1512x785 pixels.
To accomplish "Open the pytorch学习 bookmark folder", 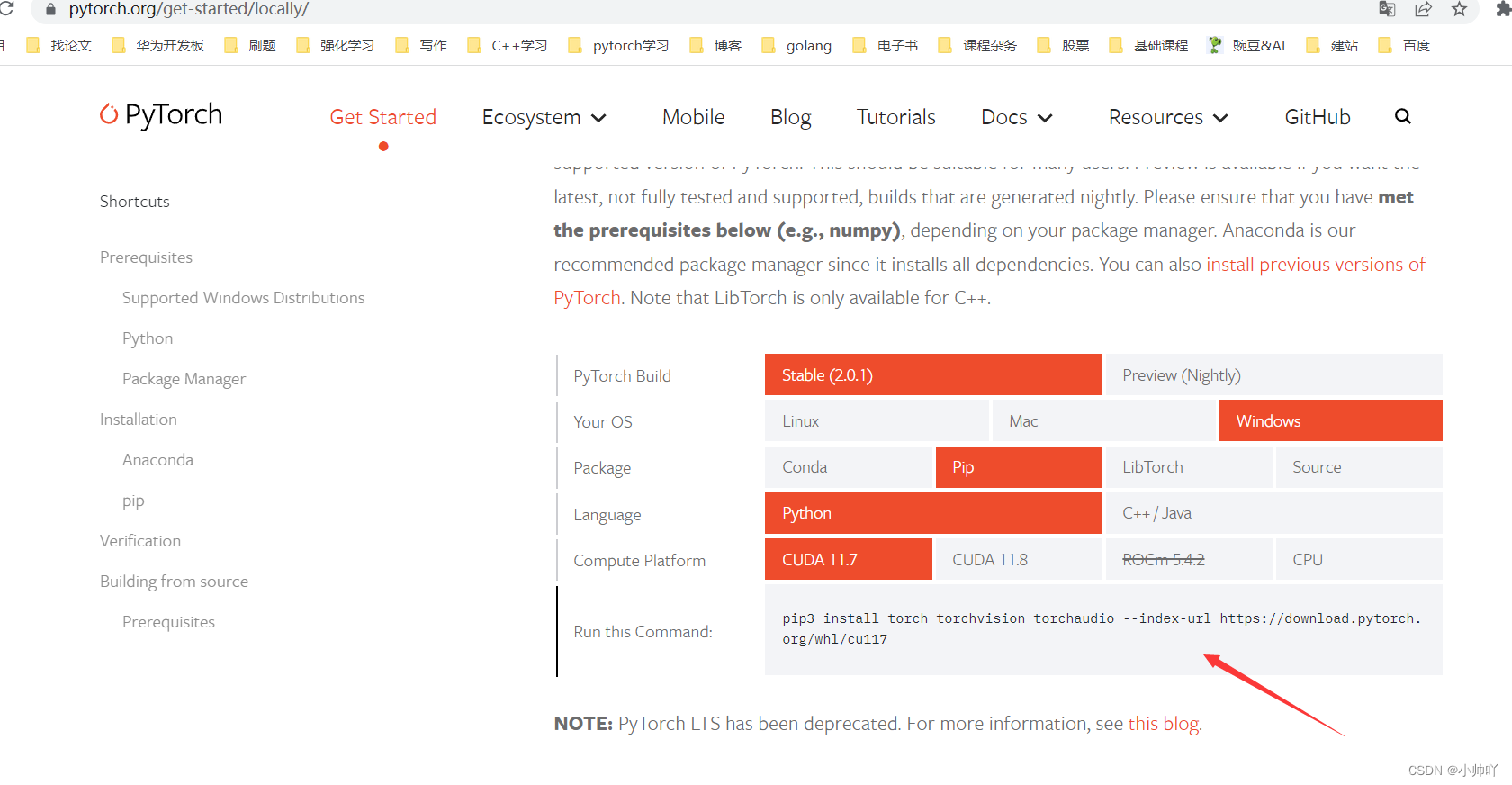I will point(618,45).
